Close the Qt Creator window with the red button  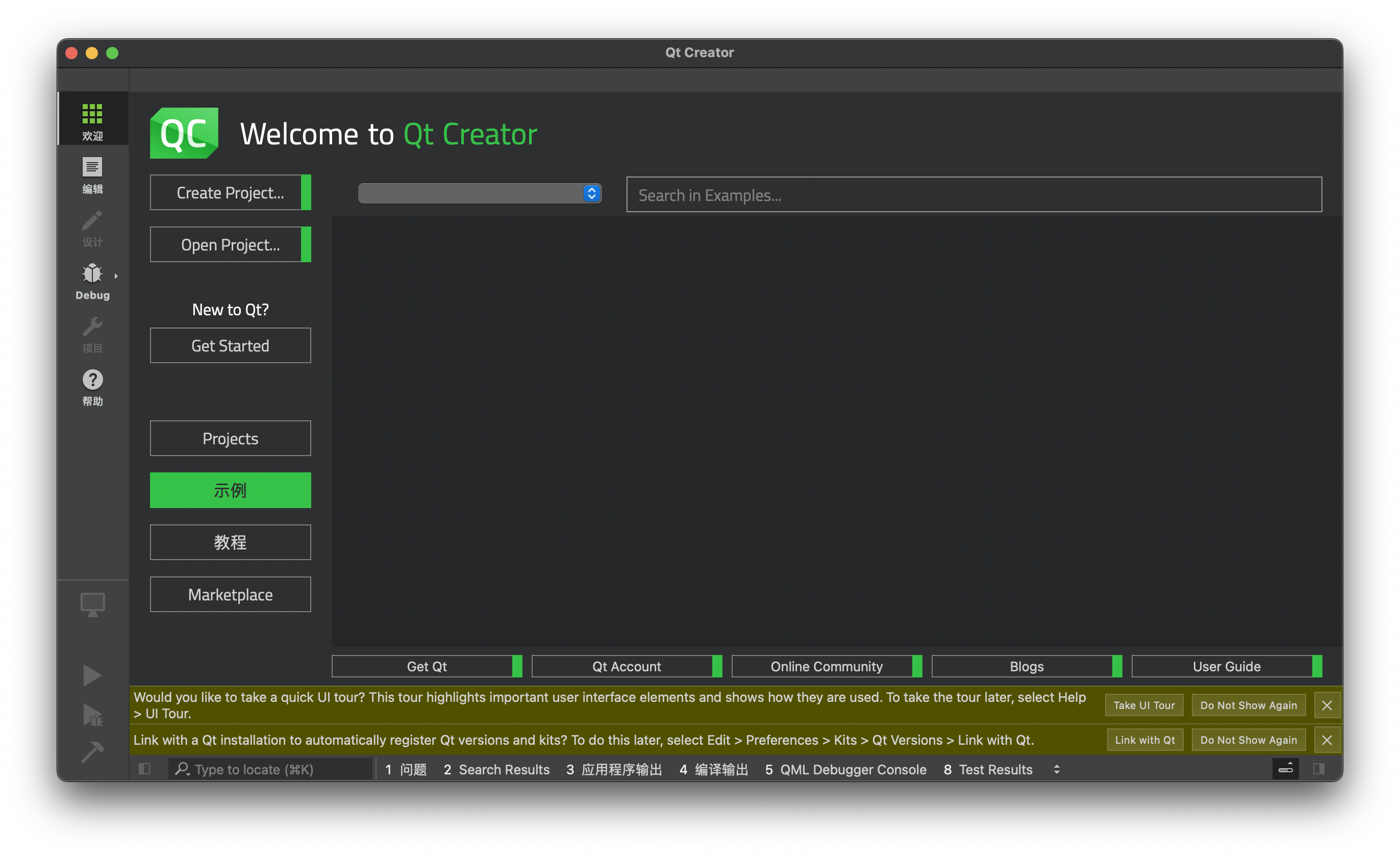[71, 53]
